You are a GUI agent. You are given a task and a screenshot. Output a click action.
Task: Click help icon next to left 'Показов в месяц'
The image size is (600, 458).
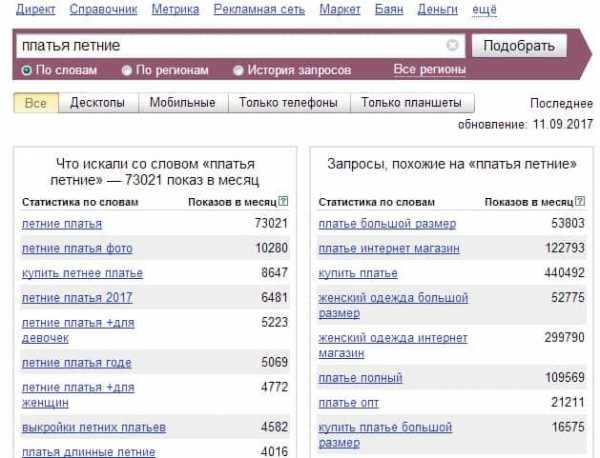pos(283,202)
